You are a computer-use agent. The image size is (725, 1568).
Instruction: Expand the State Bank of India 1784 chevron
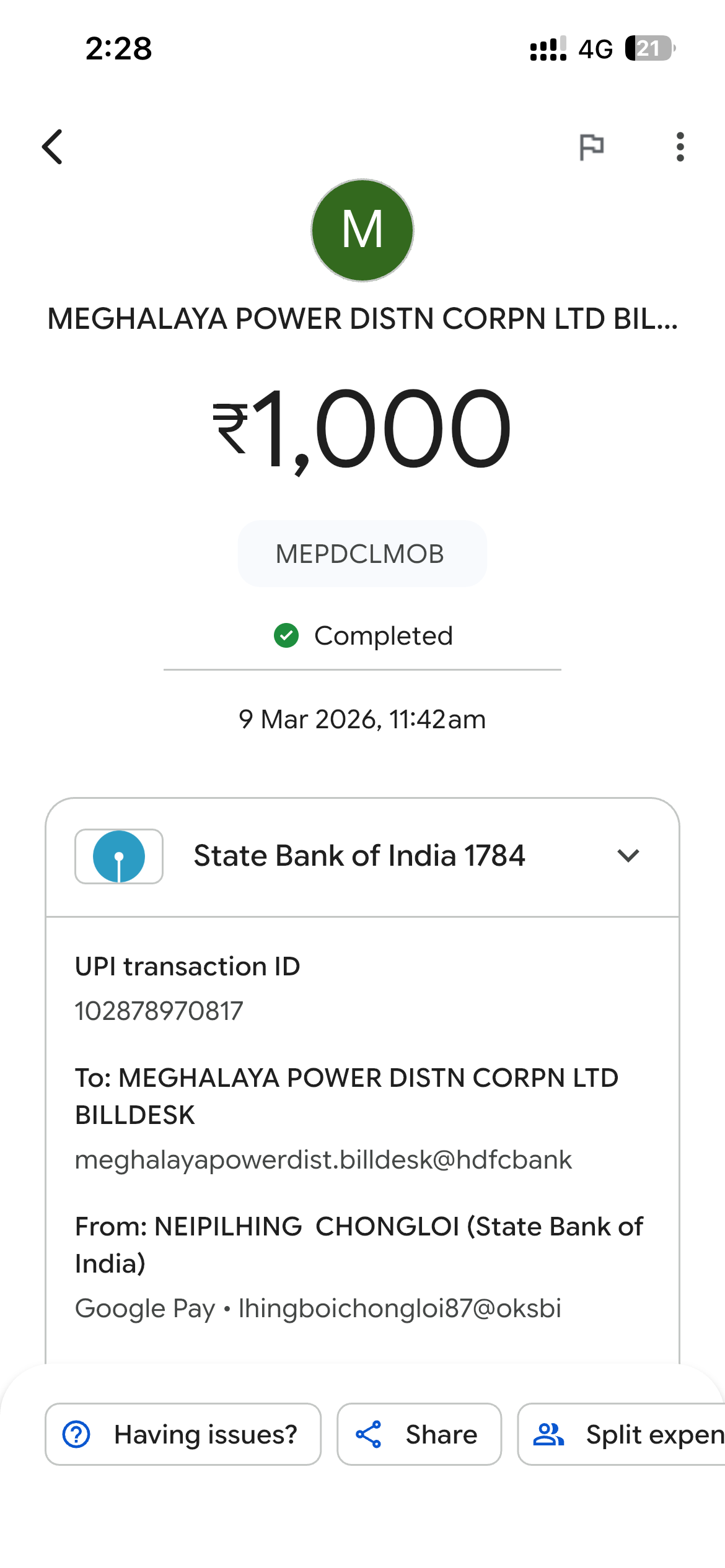[x=628, y=856]
